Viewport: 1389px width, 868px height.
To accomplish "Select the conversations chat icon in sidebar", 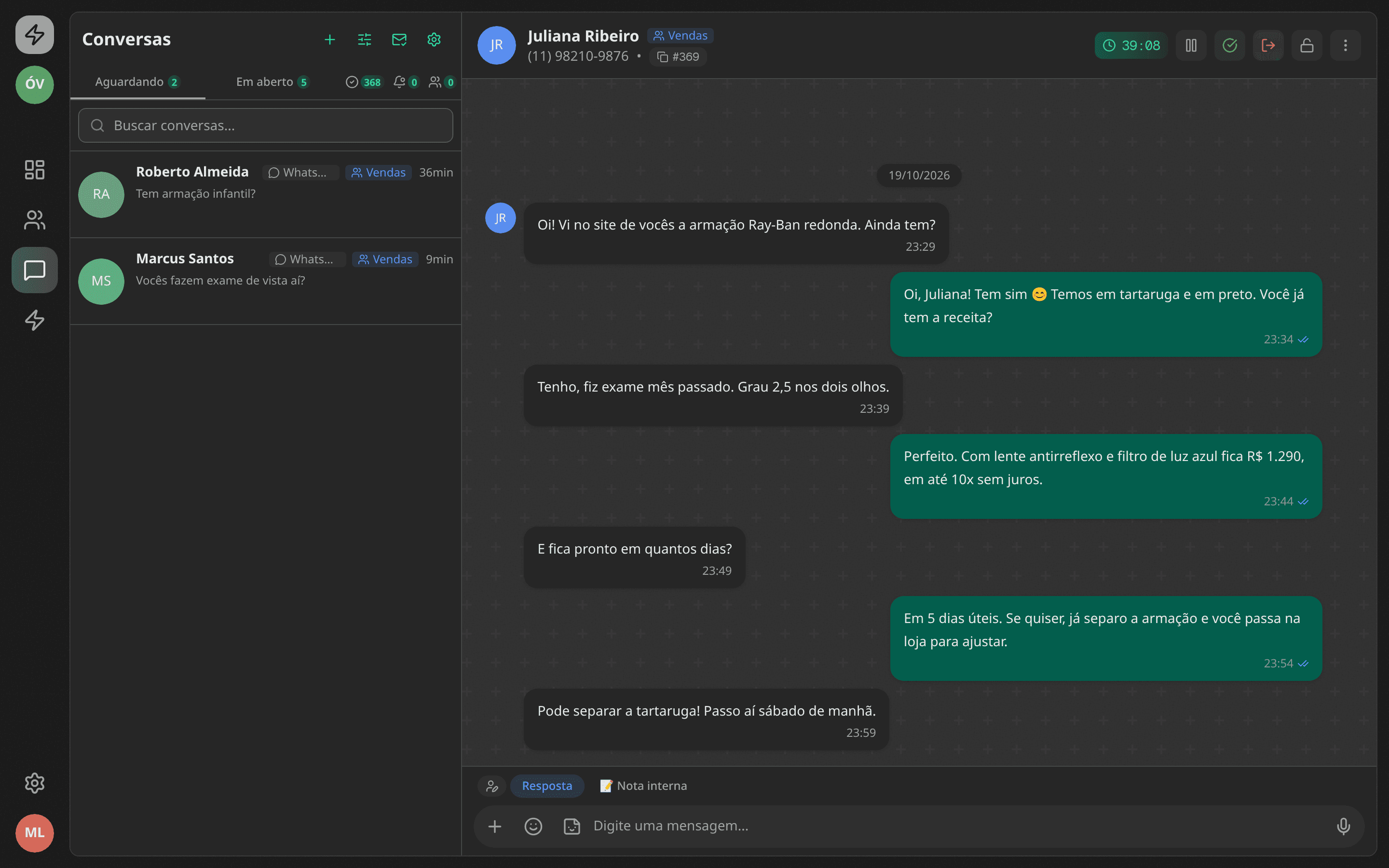I will (x=34, y=270).
